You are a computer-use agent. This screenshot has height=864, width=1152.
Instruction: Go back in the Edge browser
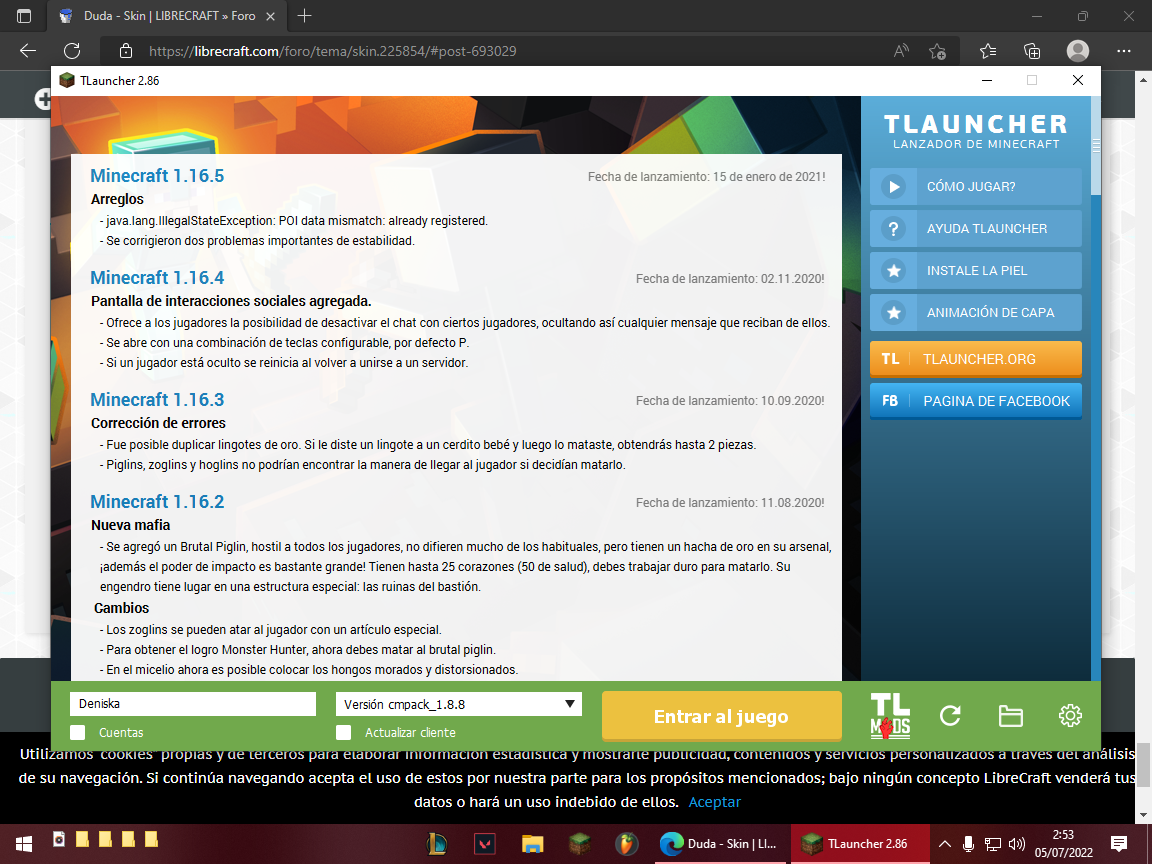pos(28,51)
